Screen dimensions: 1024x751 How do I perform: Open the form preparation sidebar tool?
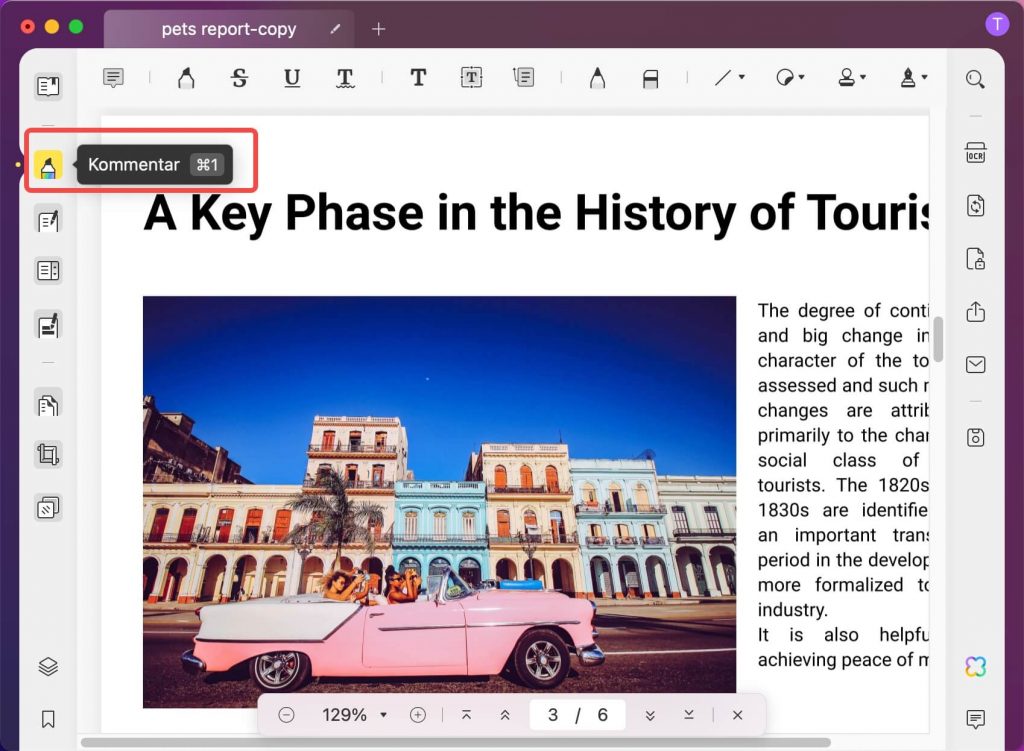(x=48, y=270)
